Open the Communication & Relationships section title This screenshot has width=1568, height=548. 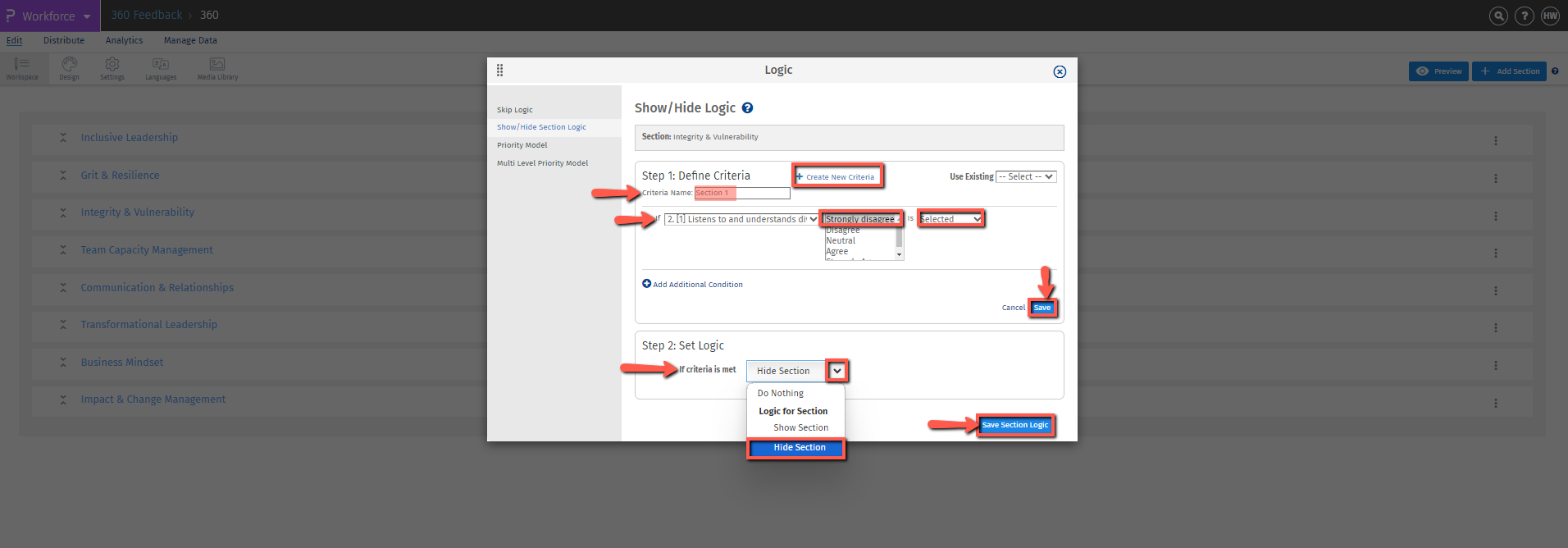[157, 288]
